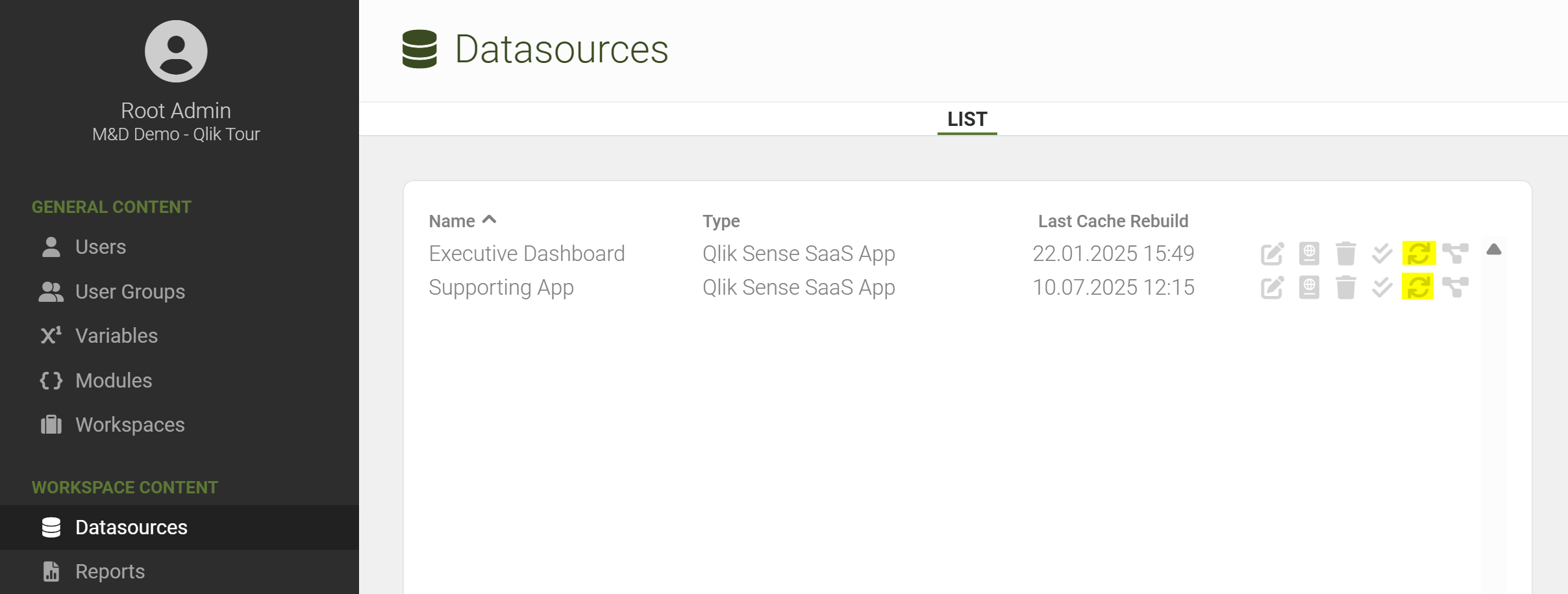Click double-checkmark validate icon for Executive Dashboard
Image resolution: width=1568 pixels, height=594 pixels.
tap(1382, 253)
